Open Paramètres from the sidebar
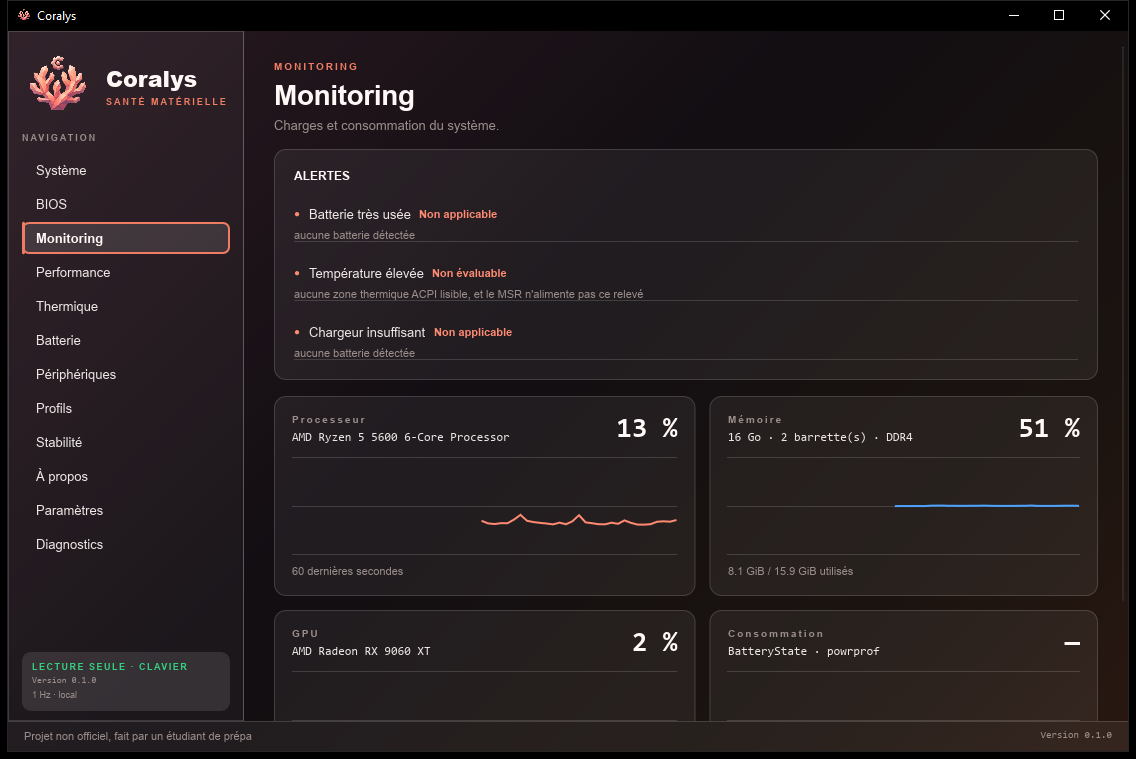The image size is (1136, 759). (x=126, y=511)
